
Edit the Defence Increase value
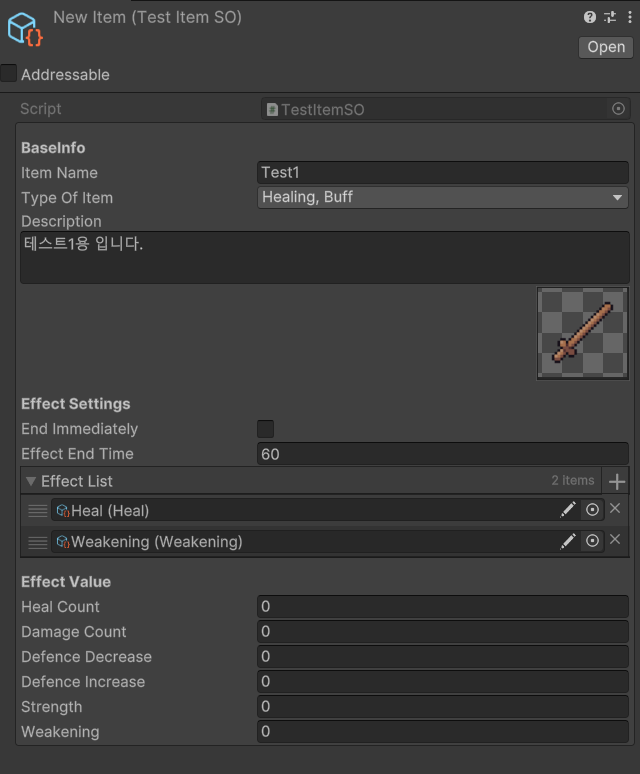443,682
